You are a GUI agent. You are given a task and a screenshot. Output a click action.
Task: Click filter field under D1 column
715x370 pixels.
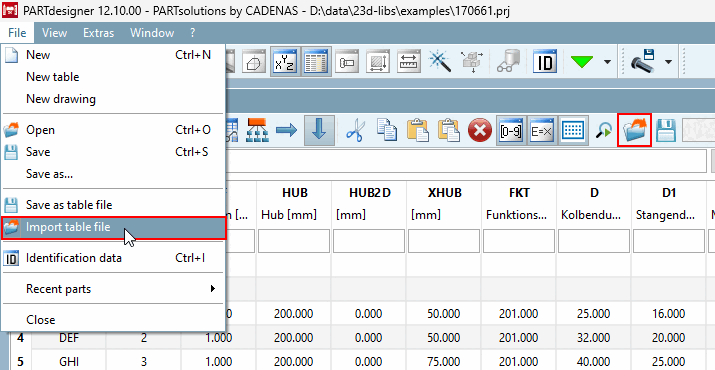coord(669,241)
